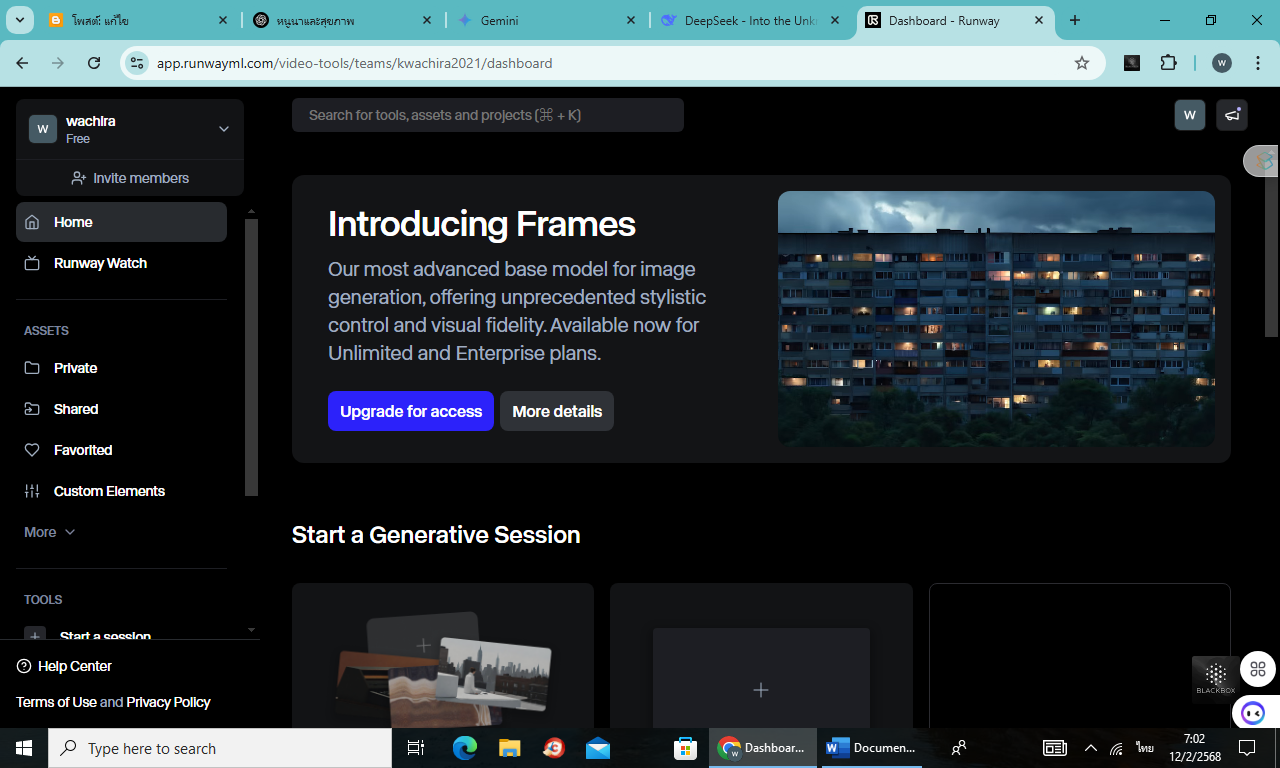This screenshot has height=768, width=1280.
Task: Switch to the ChatGPT tab
Action: [343, 20]
